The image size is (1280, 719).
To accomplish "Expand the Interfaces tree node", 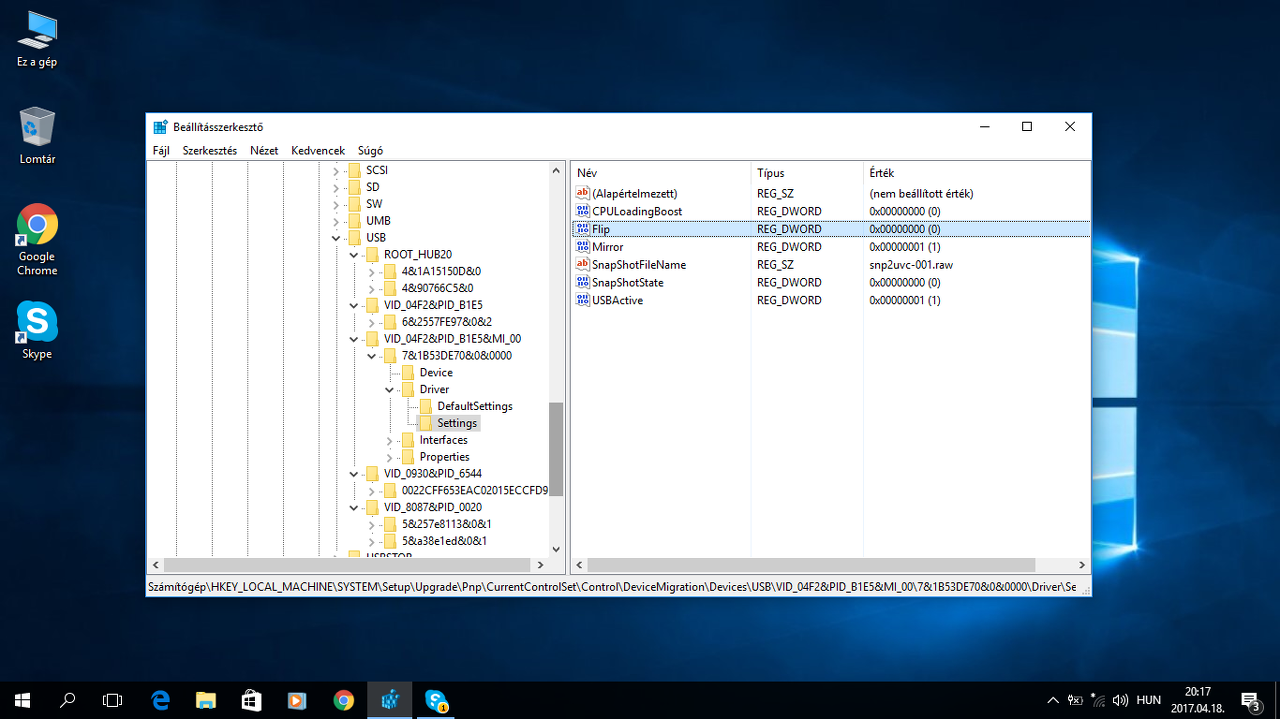I will (391, 441).
